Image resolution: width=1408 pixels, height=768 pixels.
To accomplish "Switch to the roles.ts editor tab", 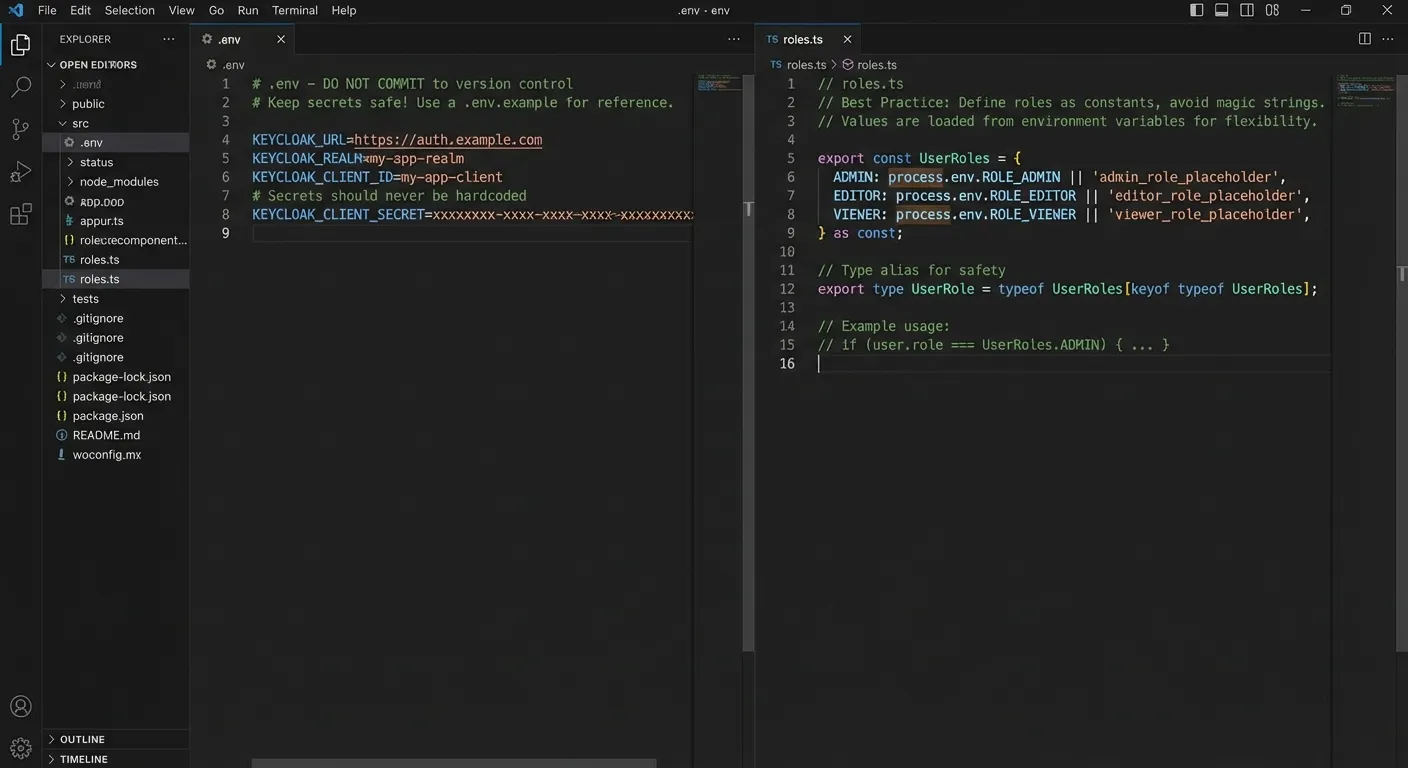I will coord(802,39).
